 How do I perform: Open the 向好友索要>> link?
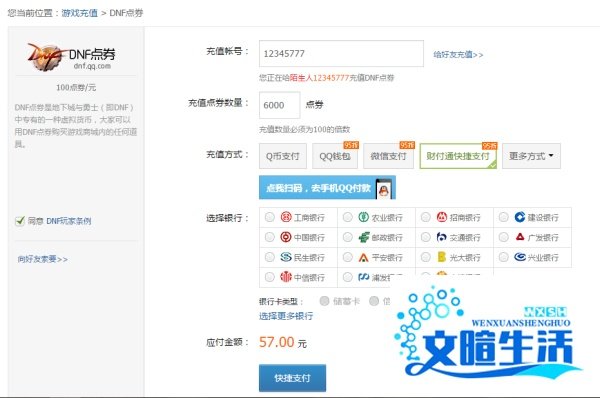42,259
